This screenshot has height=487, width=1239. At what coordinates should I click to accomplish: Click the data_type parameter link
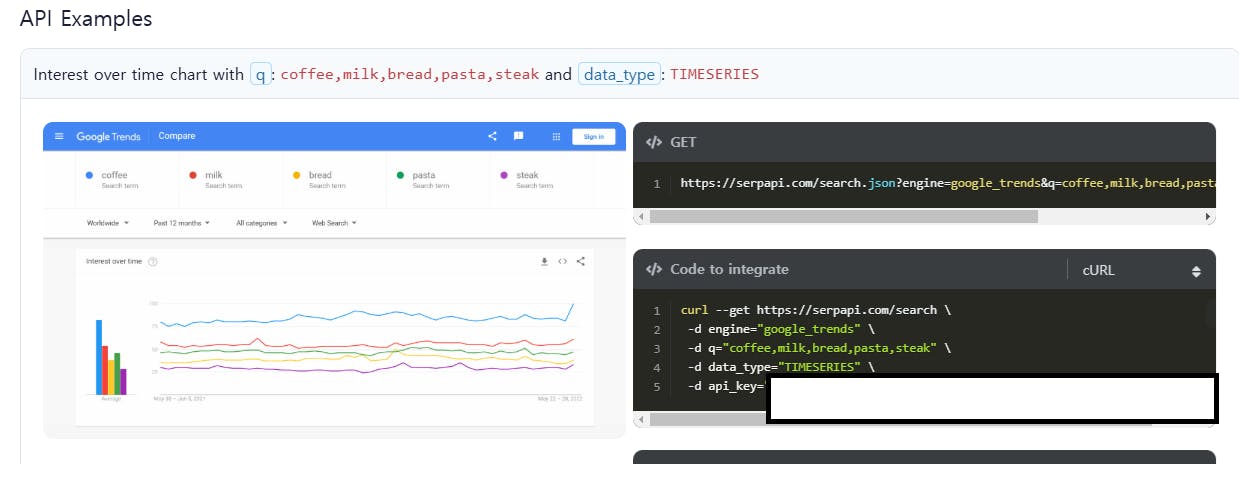[x=618, y=74]
